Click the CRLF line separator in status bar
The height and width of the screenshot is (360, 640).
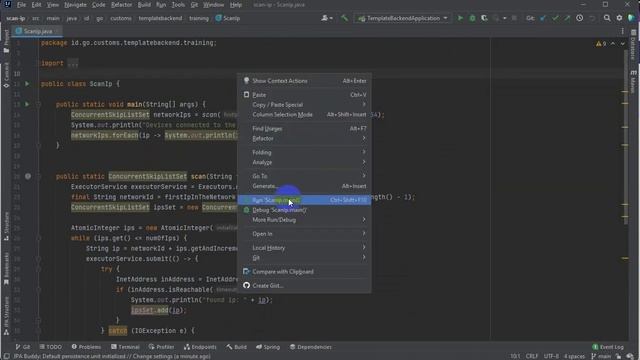tap(532, 356)
